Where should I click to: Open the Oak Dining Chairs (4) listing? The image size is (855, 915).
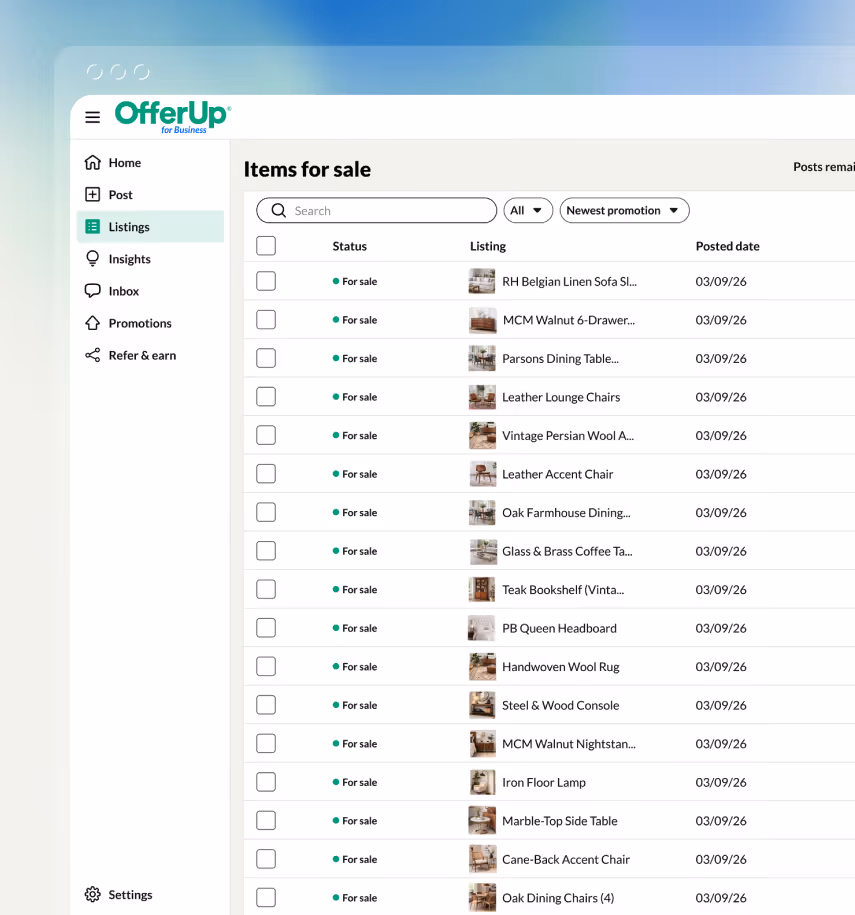[x=559, y=897]
